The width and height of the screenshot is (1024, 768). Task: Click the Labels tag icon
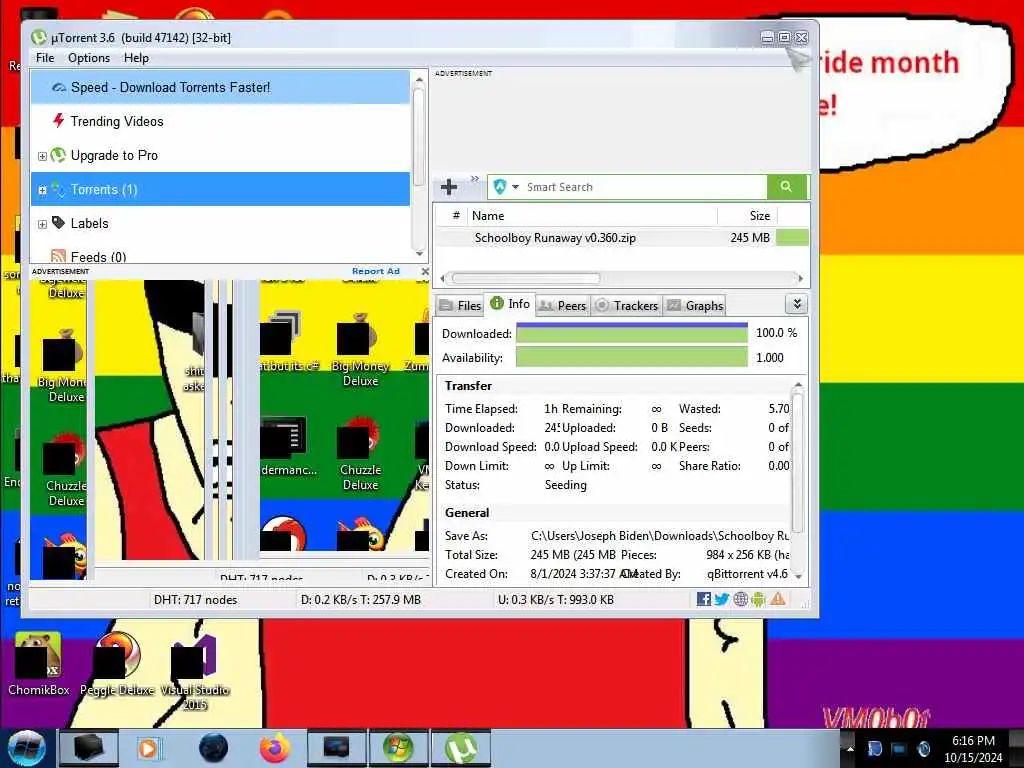[58, 223]
